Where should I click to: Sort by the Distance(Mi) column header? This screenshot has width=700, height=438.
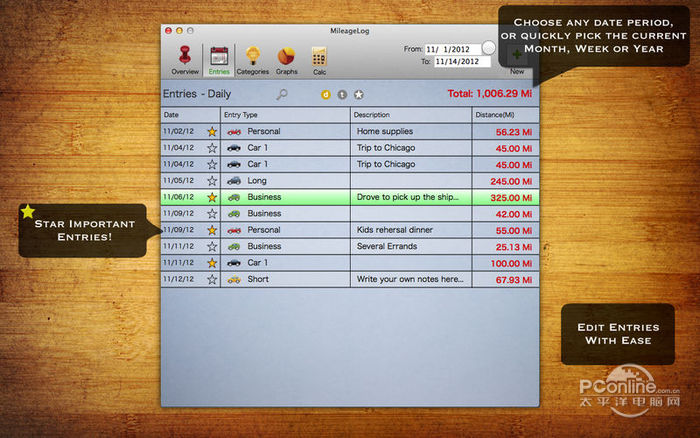(x=506, y=115)
